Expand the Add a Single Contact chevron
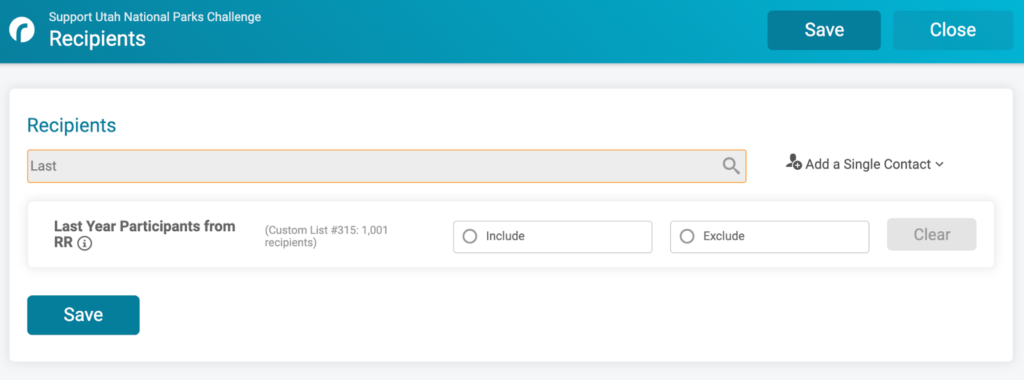 tap(939, 165)
